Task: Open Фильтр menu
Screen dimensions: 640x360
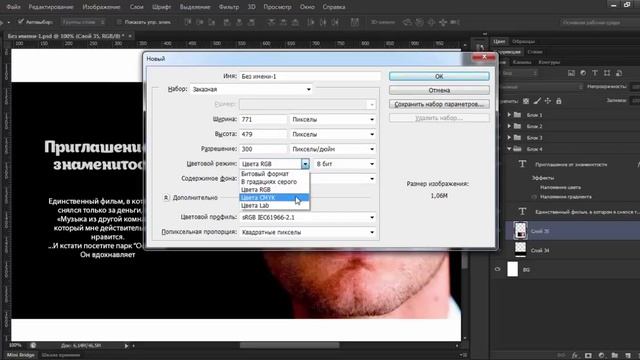Action: point(229,7)
